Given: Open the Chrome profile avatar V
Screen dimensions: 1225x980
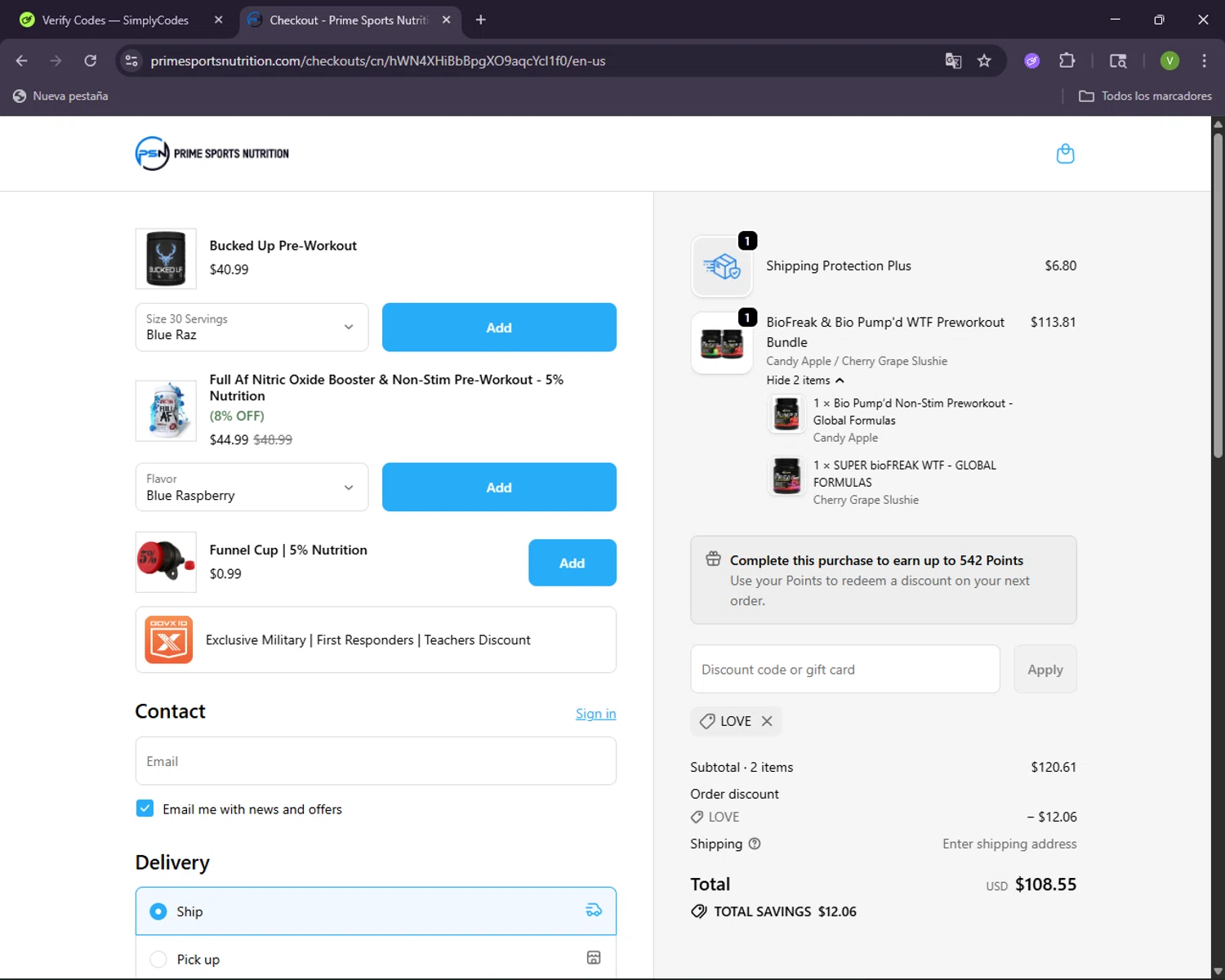Looking at the screenshot, I should tap(1169, 60).
